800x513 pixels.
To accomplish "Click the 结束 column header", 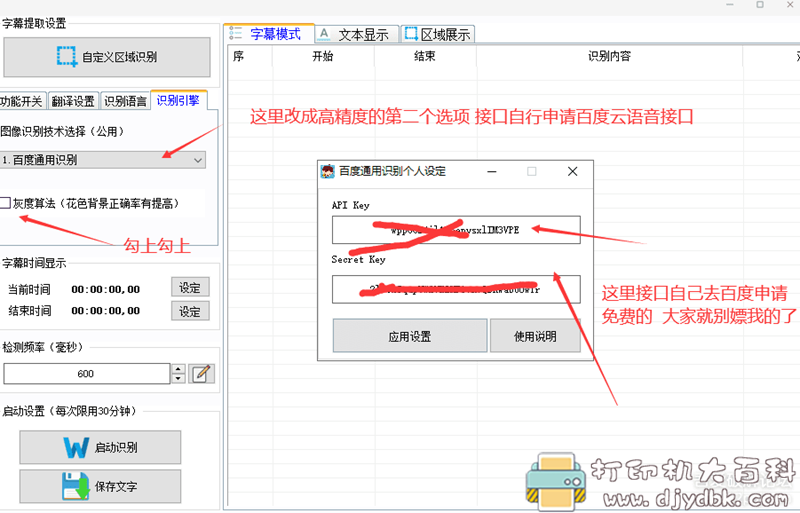I will click(424, 56).
